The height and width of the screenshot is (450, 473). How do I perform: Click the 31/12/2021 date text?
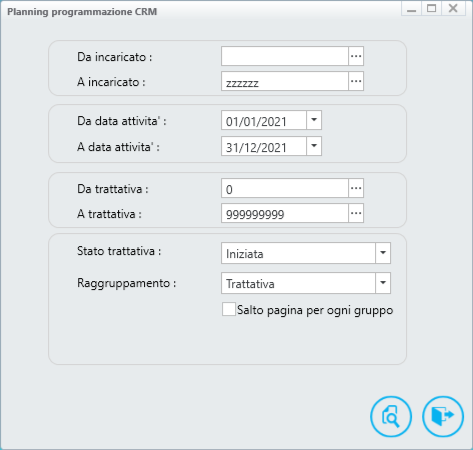[x=256, y=147]
